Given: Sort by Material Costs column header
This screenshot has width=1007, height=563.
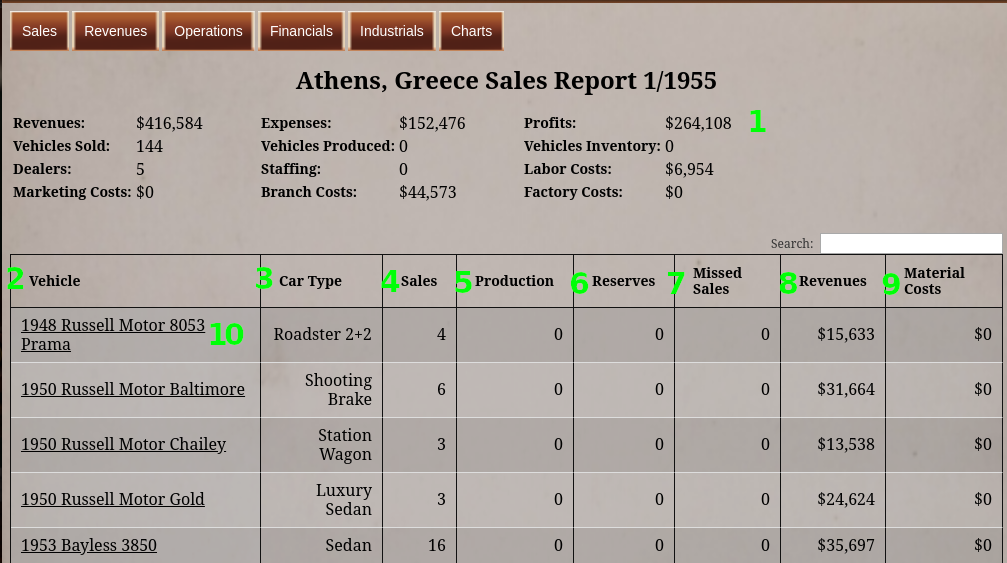Looking at the screenshot, I should click(x=934, y=281).
